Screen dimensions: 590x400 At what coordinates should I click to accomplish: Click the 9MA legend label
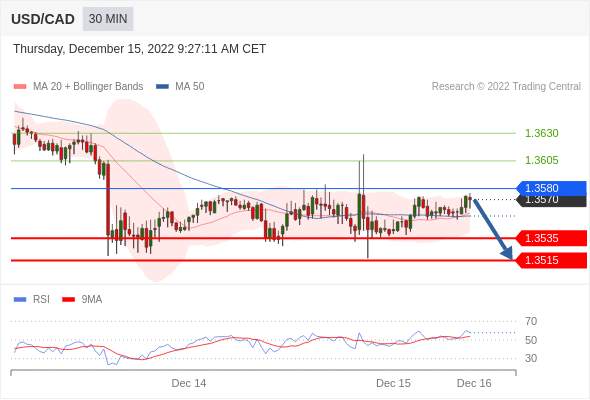coord(92,299)
